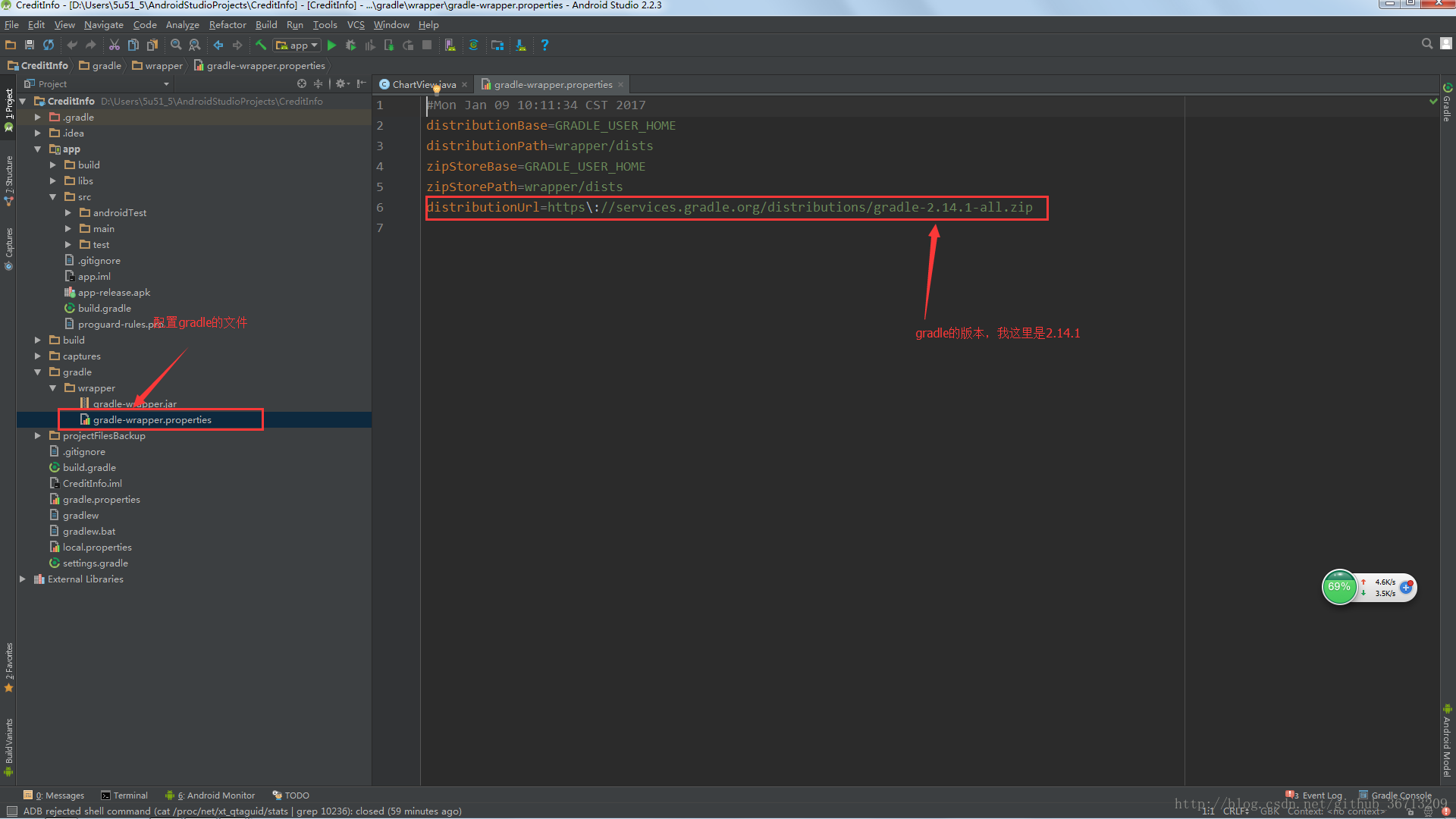Close the gradle-wrapper.properties tab
The width and height of the screenshot is (1456, 819).
(x=620, y=85)
